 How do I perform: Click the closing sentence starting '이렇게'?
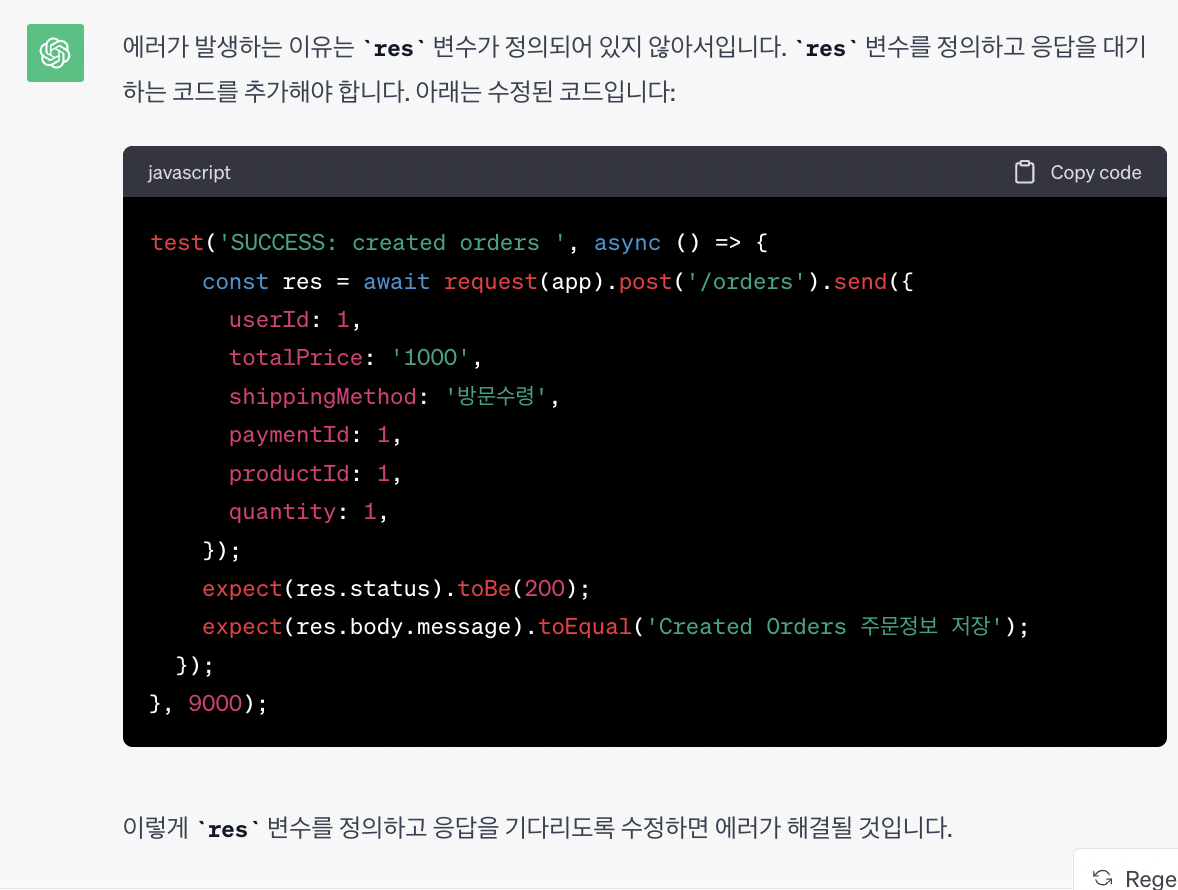(537, 828)
